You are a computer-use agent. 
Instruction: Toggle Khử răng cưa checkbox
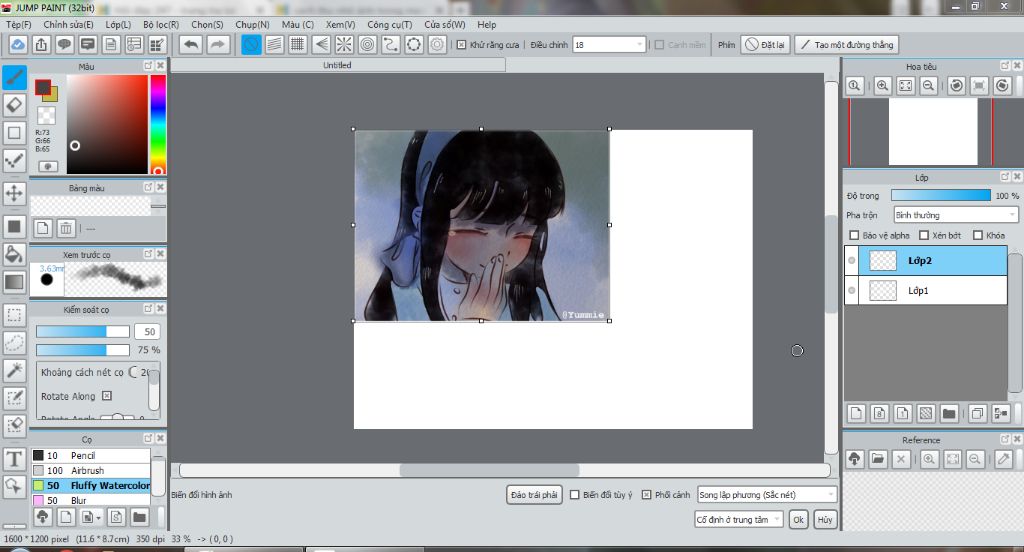tap(461, 45)
